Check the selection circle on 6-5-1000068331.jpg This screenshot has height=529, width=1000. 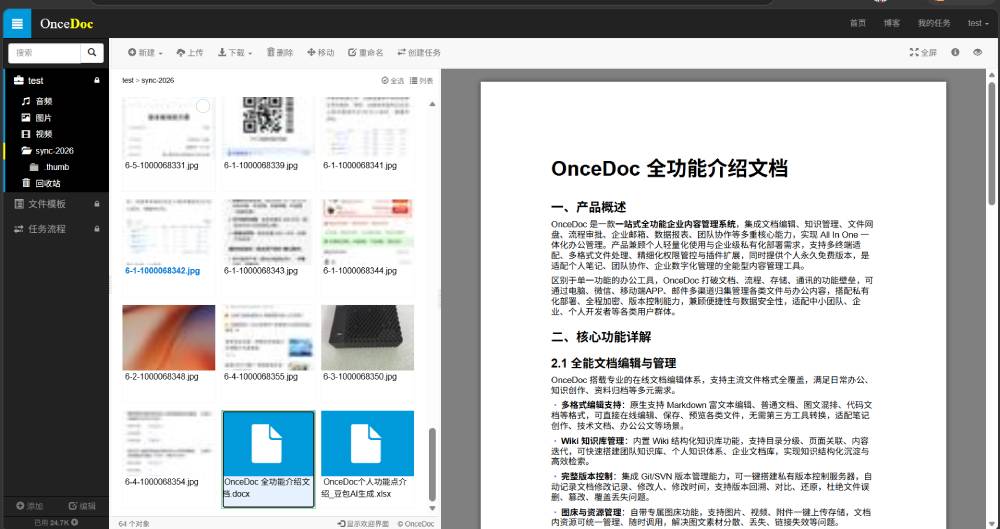point(203,107)
